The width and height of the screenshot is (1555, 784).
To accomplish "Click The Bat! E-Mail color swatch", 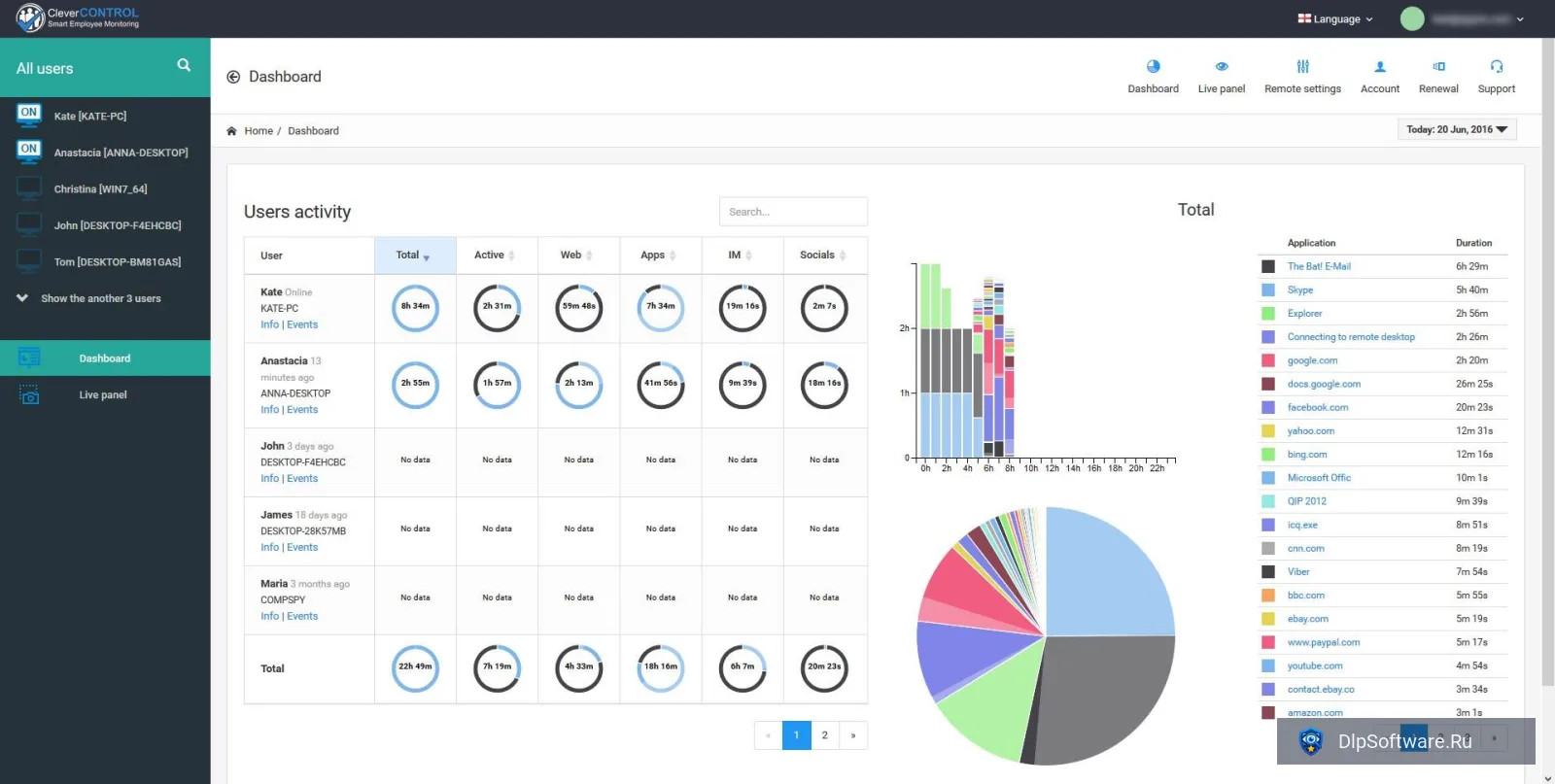I will pos(1267,266).
